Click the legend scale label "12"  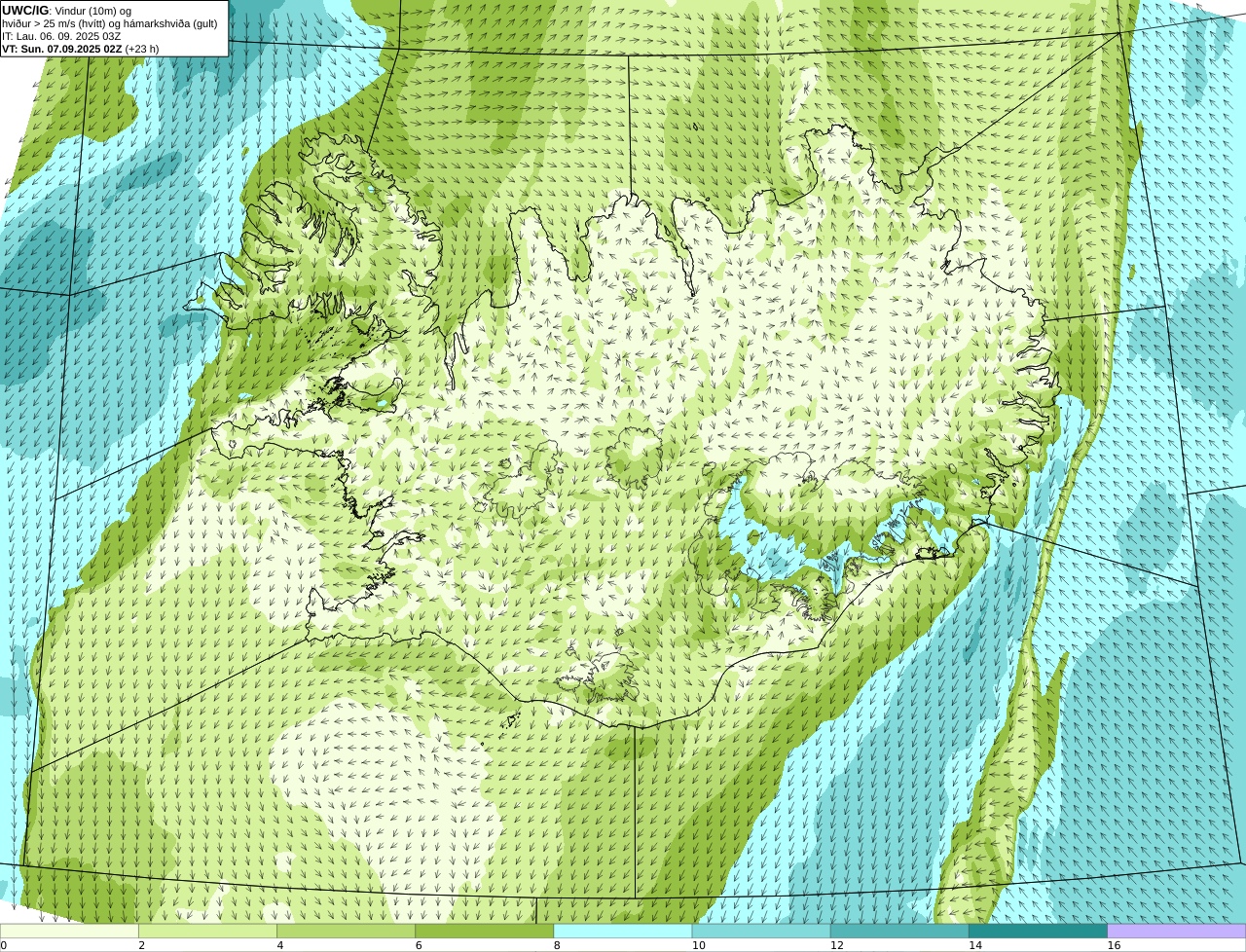point(836,945)
